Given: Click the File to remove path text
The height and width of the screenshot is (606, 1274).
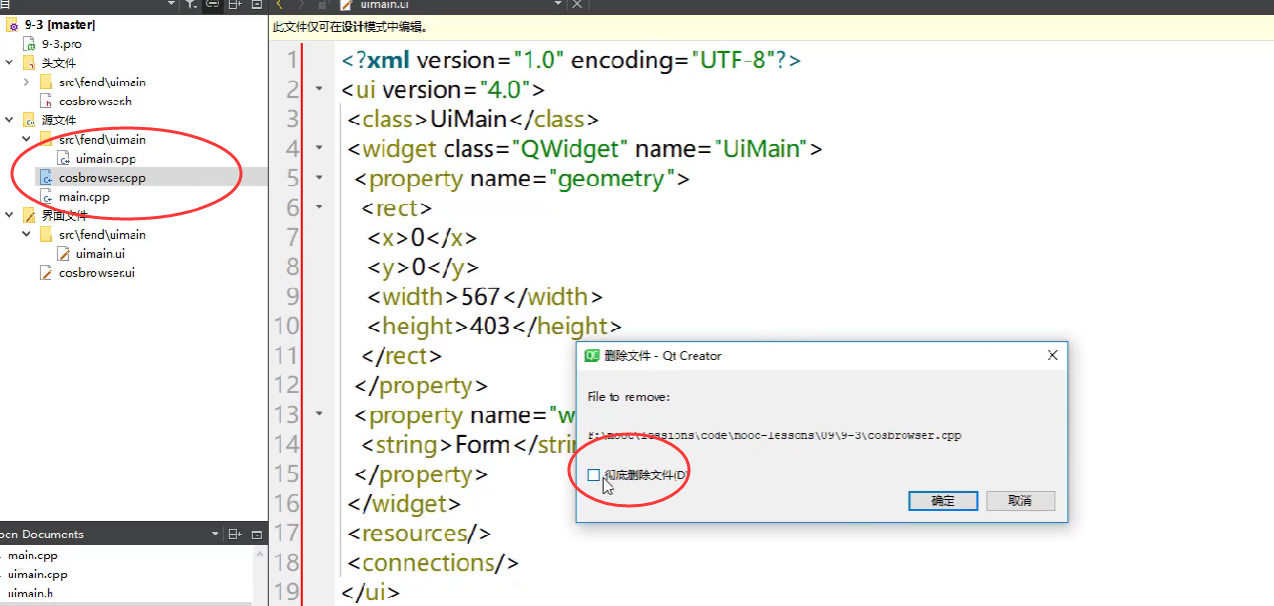Looking at the screenshot, I should tap(774, 435).
